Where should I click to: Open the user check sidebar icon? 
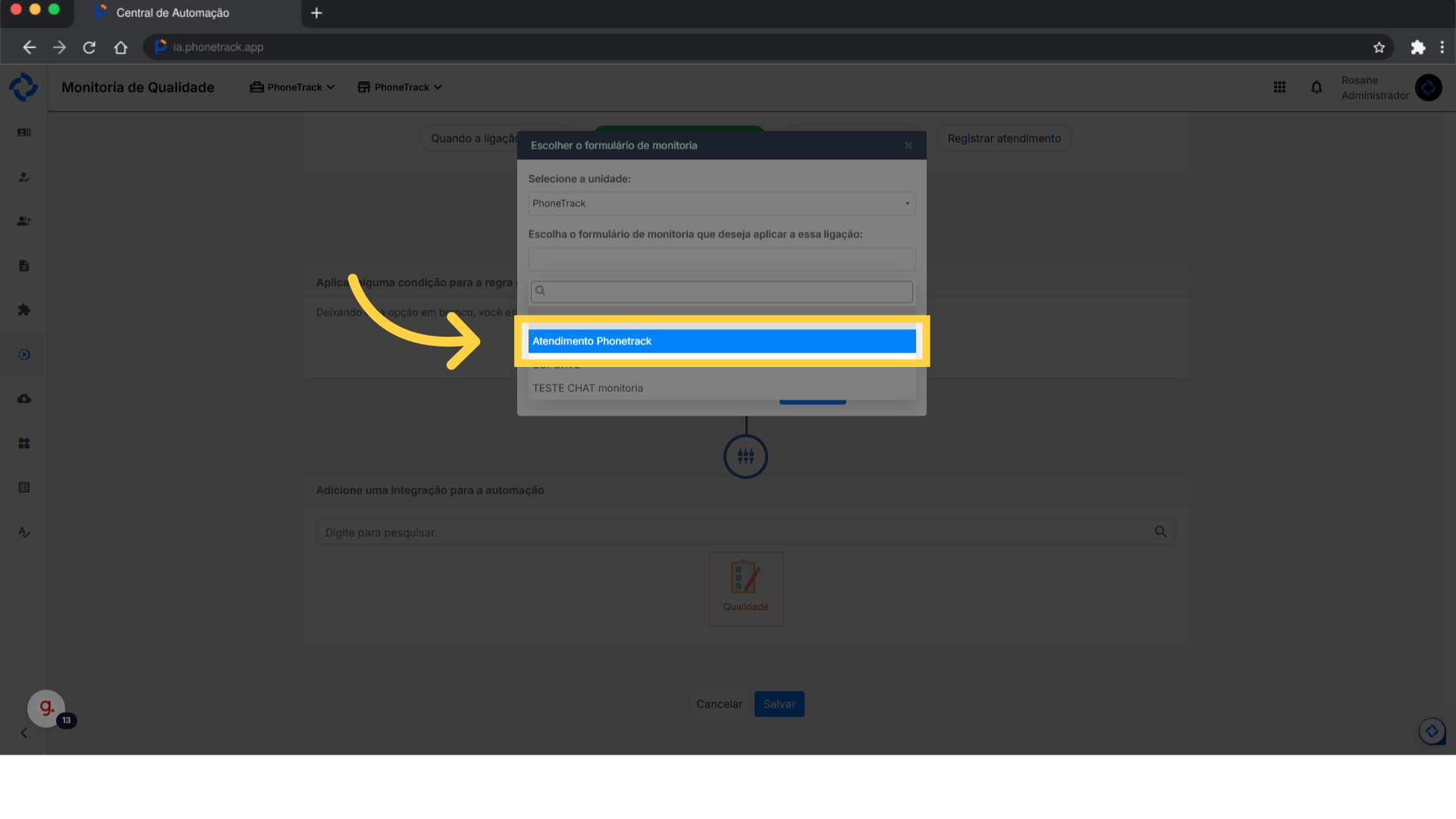(24, 177)
